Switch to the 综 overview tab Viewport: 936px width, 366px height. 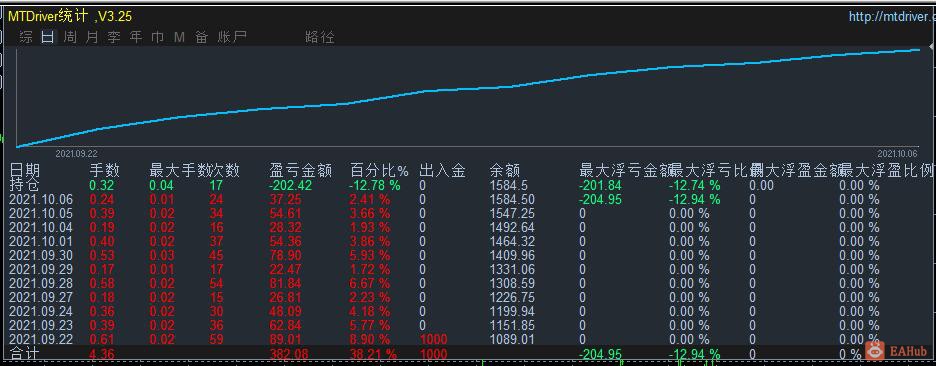tap(26, 37)
